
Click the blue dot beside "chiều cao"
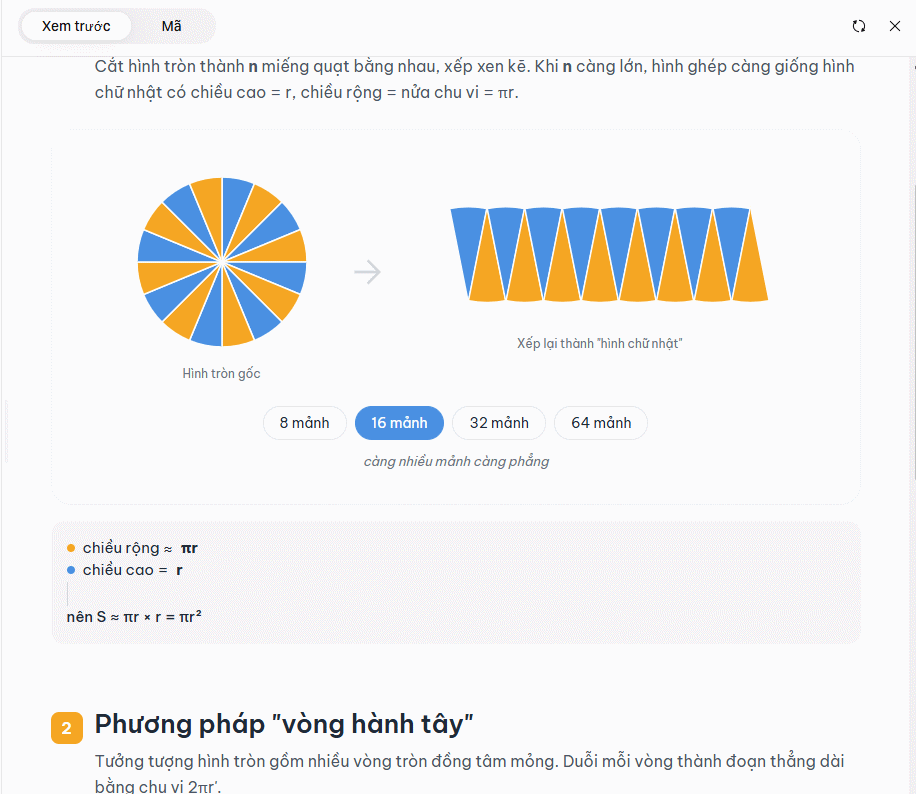69,570
